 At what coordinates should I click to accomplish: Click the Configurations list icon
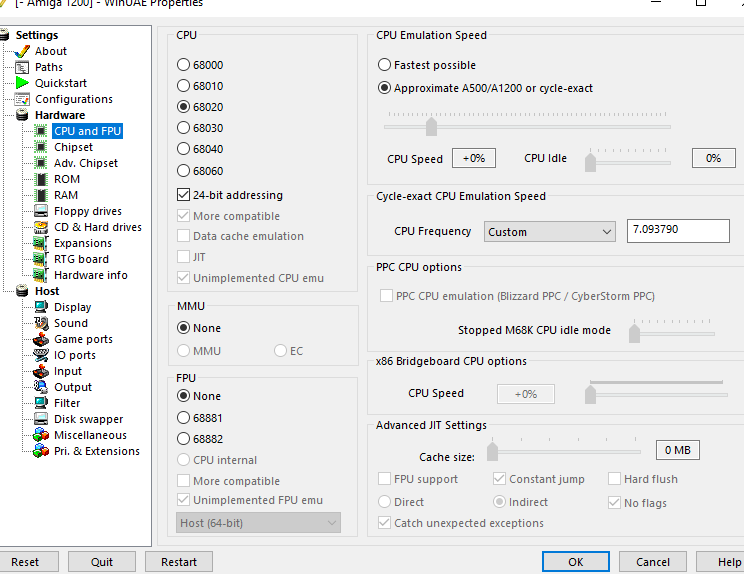pos(22,99)
